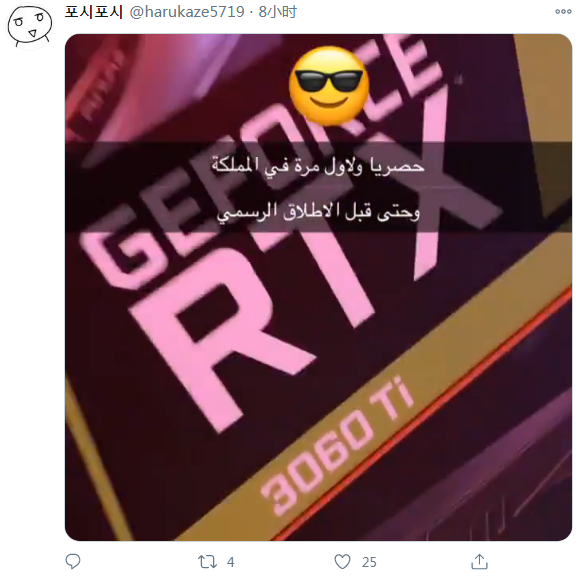Open the tweet via 8小时 timestamp

click(278, 12)
